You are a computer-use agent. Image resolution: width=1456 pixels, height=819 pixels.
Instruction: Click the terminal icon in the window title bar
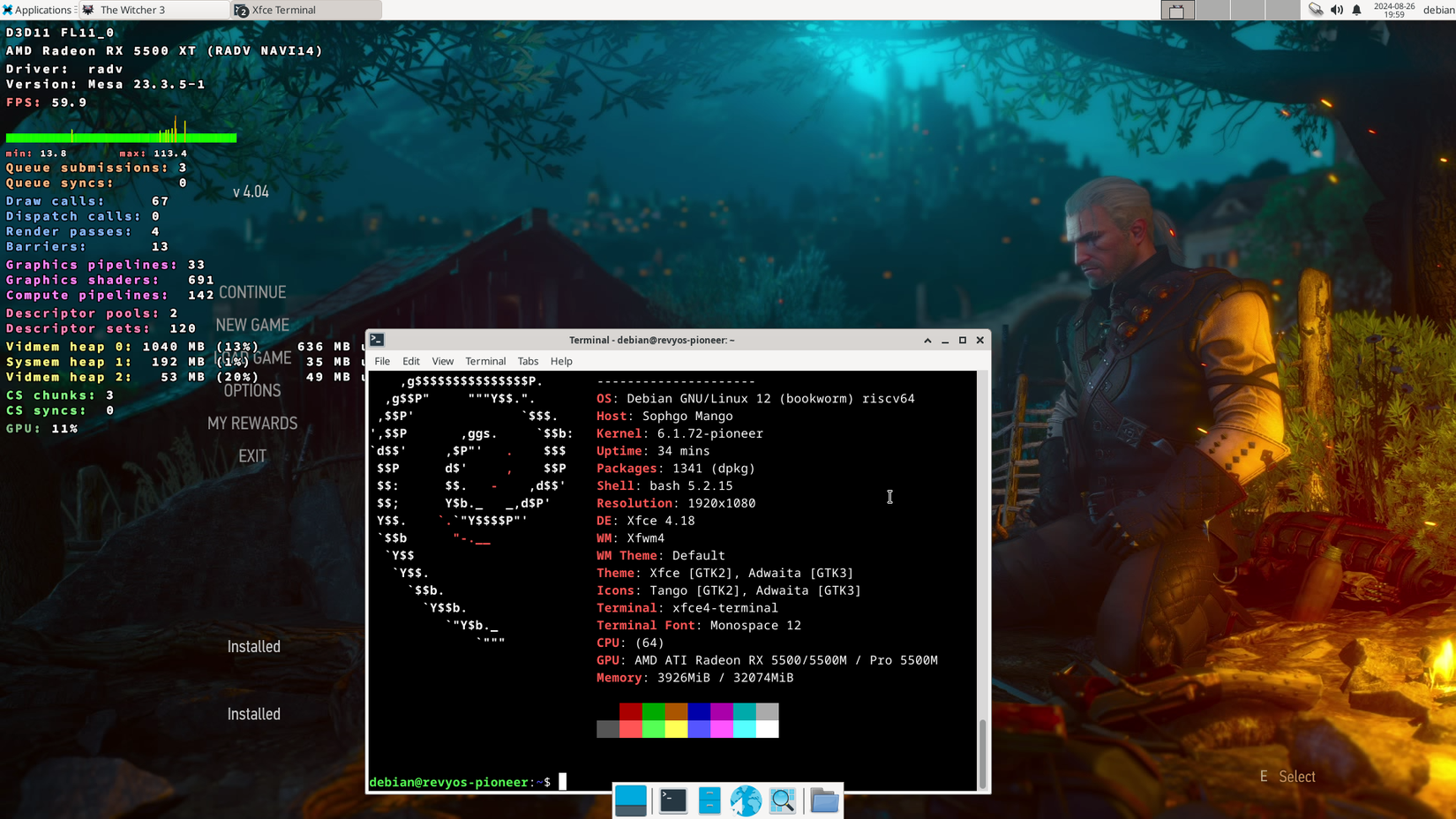[377, 340]
